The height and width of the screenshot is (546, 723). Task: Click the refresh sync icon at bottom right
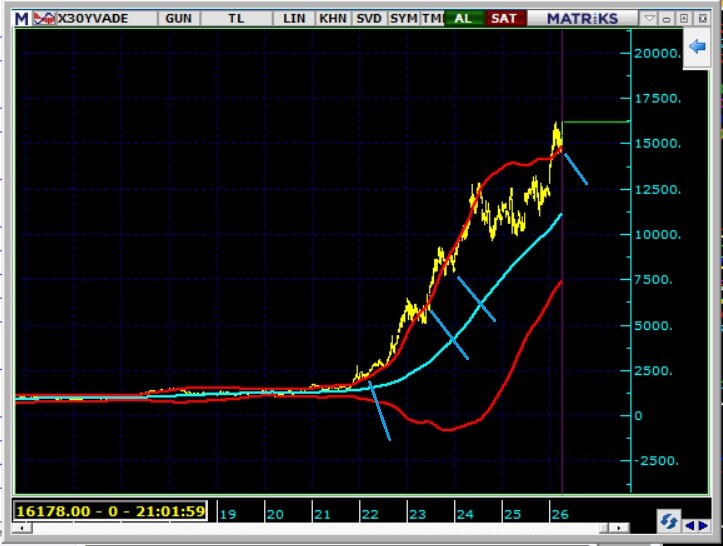point(668,521)
